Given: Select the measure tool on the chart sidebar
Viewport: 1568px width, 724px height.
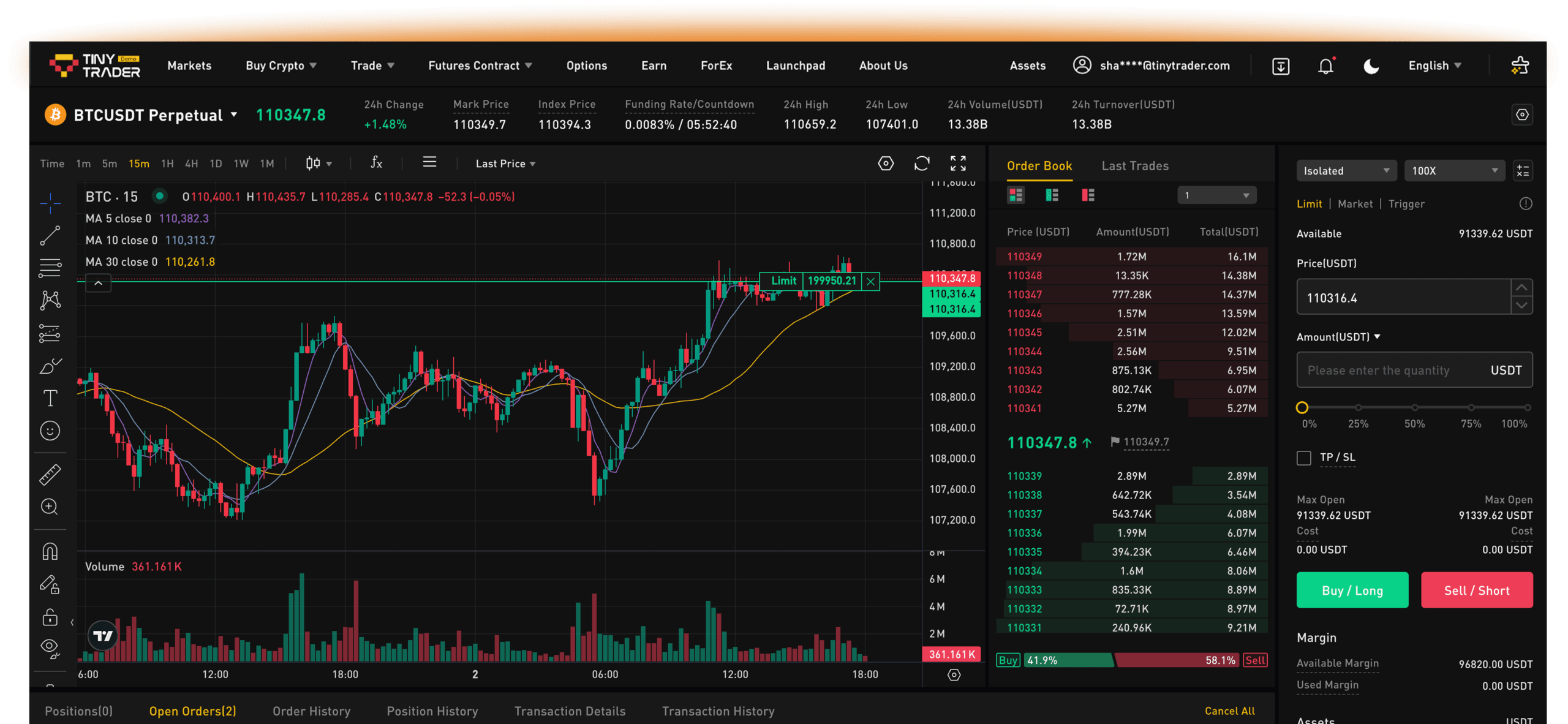Looking at the screenshot, I should [x=50, y=475].
